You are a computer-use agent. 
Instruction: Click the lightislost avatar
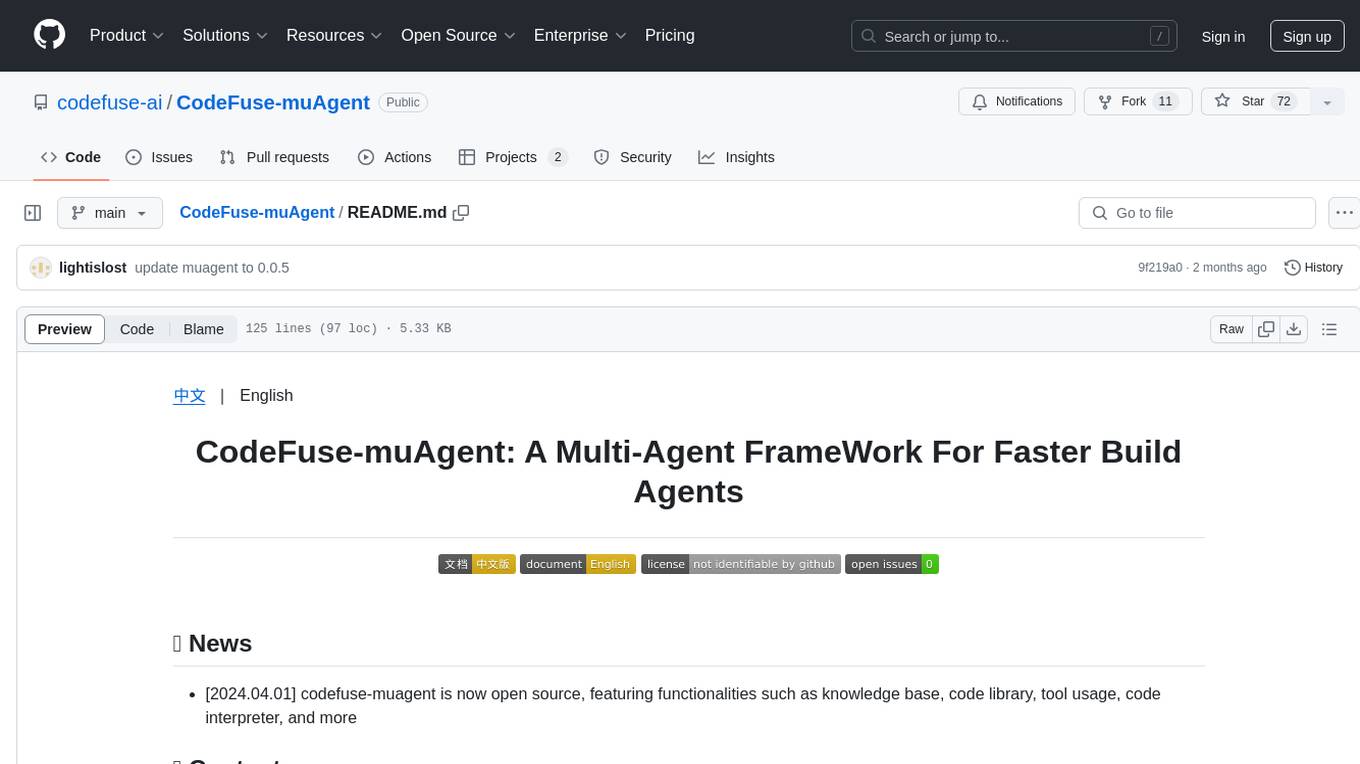point(41,268)
